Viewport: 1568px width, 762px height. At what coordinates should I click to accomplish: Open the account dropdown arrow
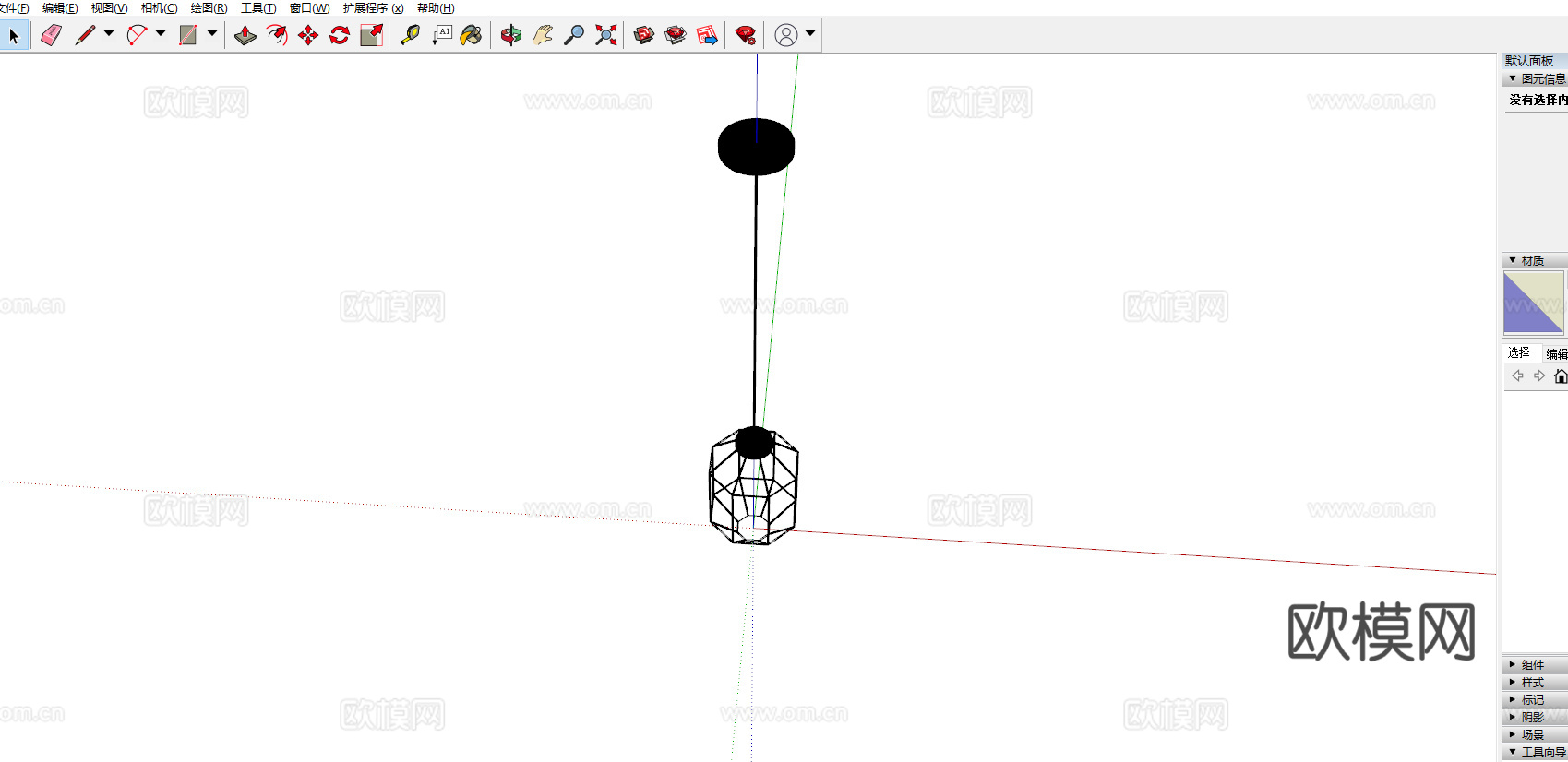[810, 34]
